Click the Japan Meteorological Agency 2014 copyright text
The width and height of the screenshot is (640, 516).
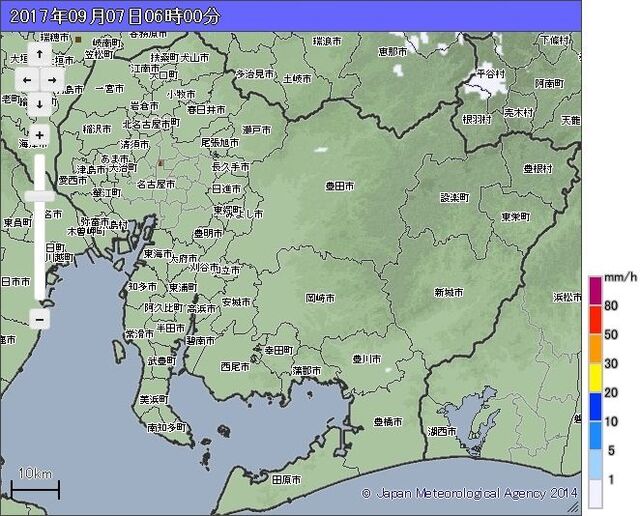click(x=470, y=493)
